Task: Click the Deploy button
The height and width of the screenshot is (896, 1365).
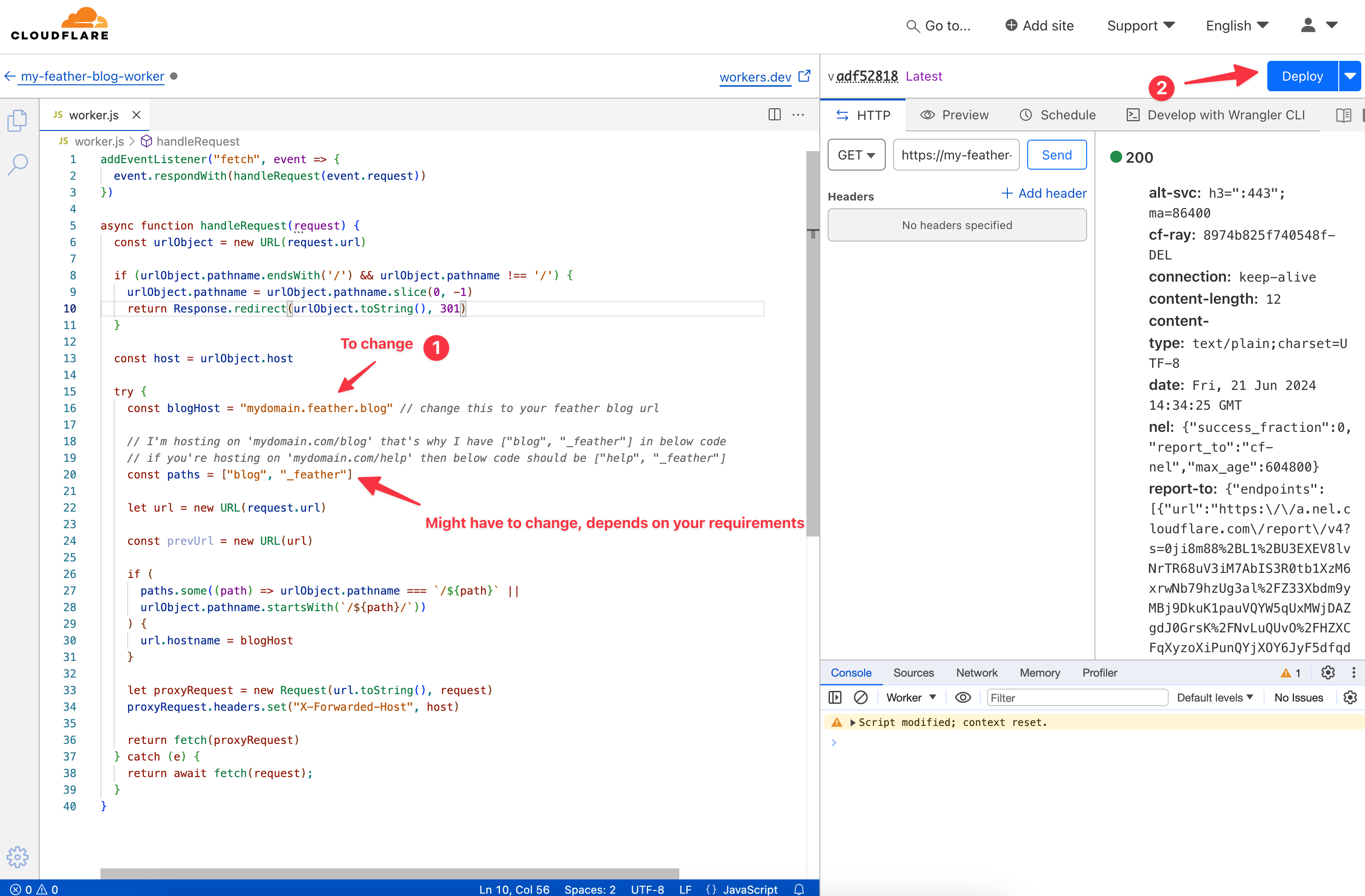Action: pos(1302,77)
